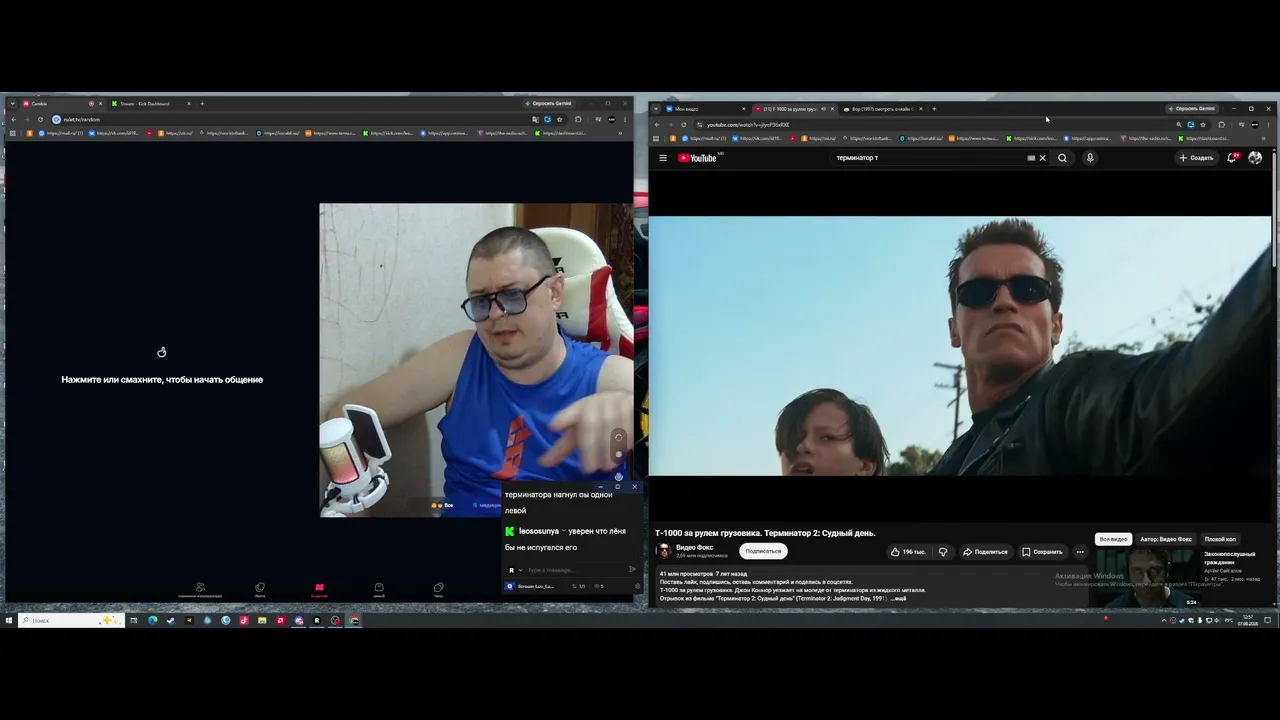Image resolution: width=1280 pixels, height=720 pixels.
Task: Click the leososunya username in chat
Action: [x=540, y=531]
